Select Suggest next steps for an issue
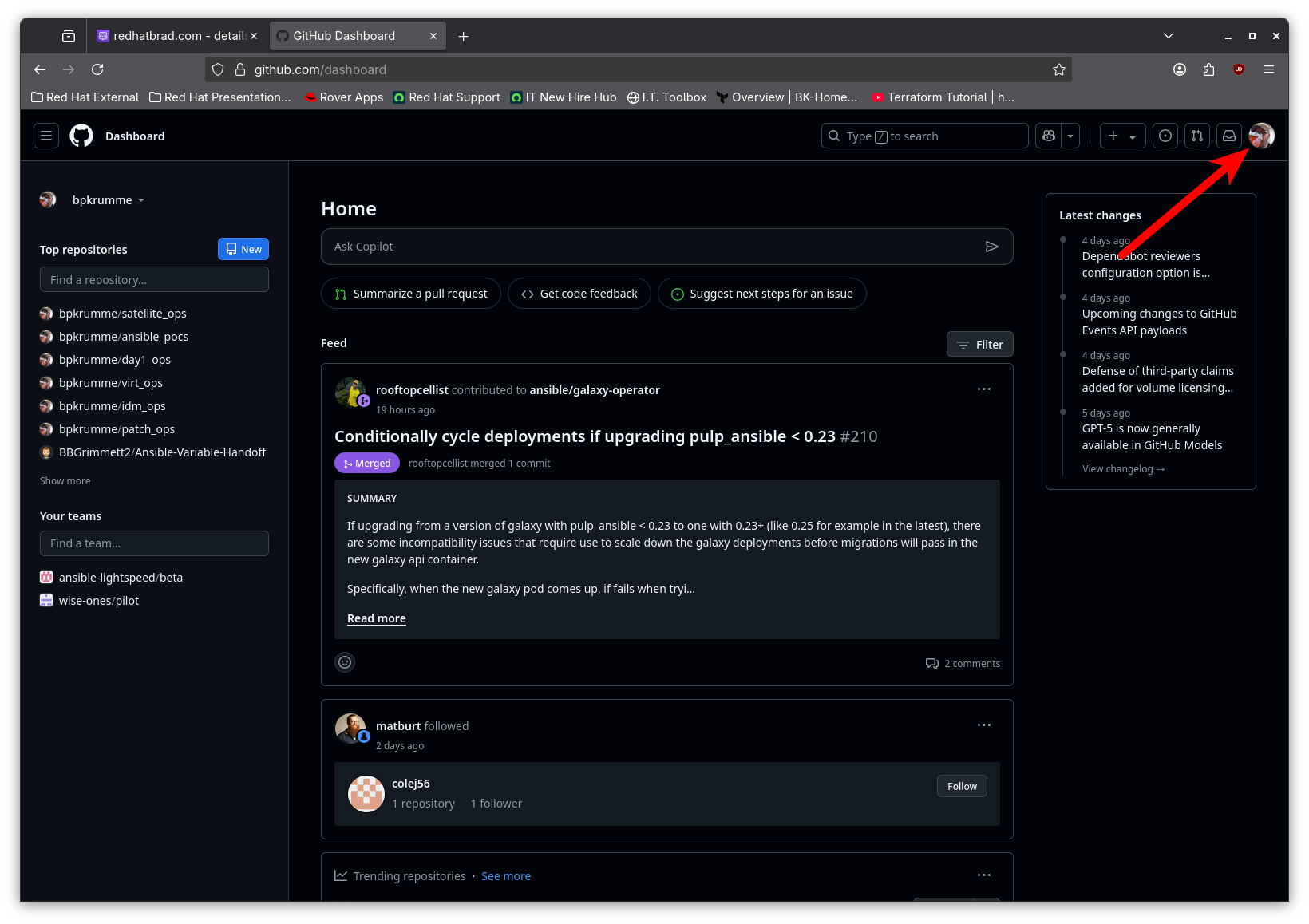This screenshot has height=924, width=1309. click(x=762, y=294)
